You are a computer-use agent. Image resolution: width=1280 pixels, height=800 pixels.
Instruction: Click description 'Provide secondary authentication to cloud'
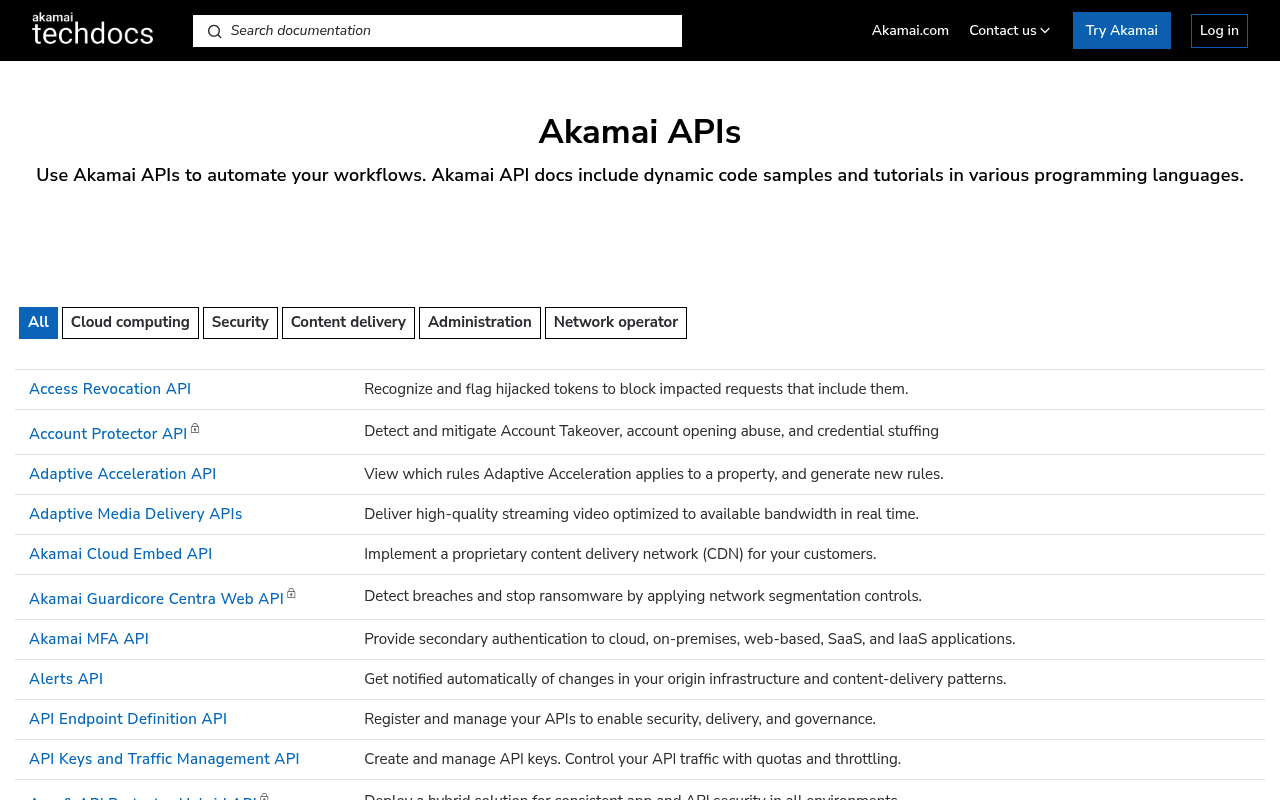[x=689, y=639]
